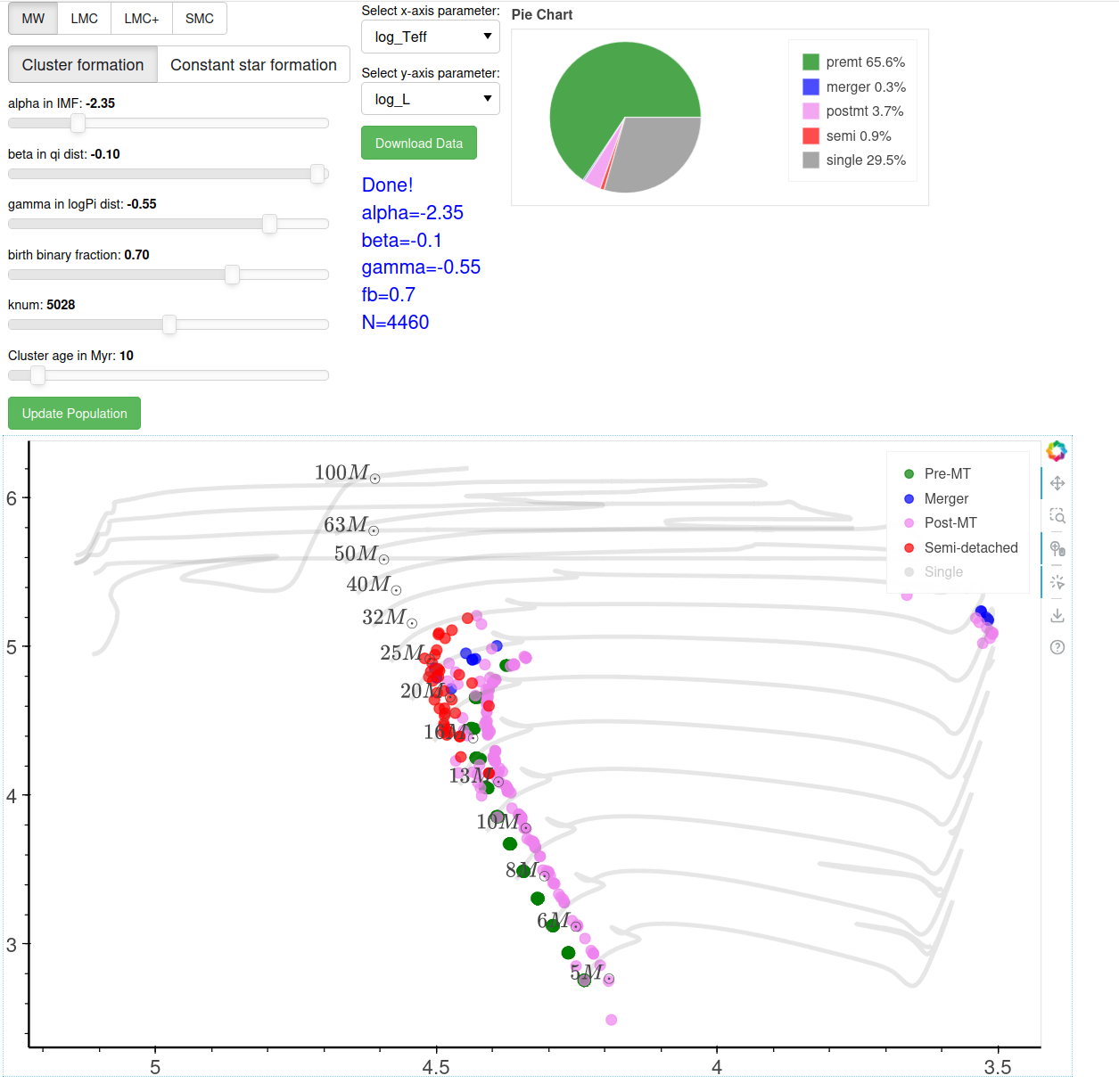Open the x-axis parameter dropdown
1119x1092 pixels.
pyautogui.click(x=431, y=37)
